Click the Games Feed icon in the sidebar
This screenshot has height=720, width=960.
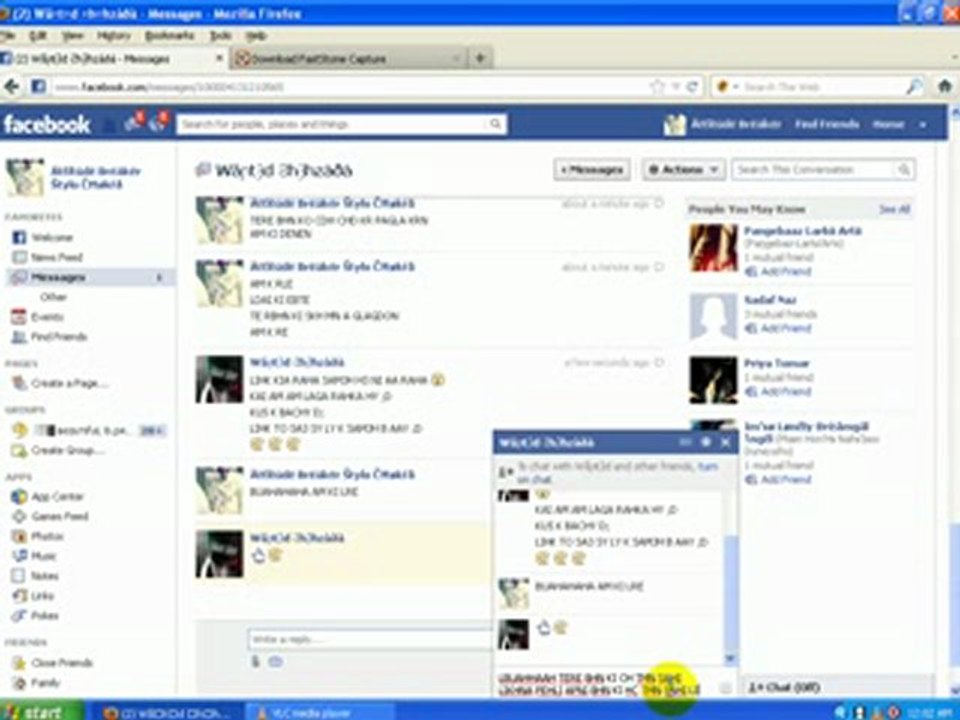(19, 516)
